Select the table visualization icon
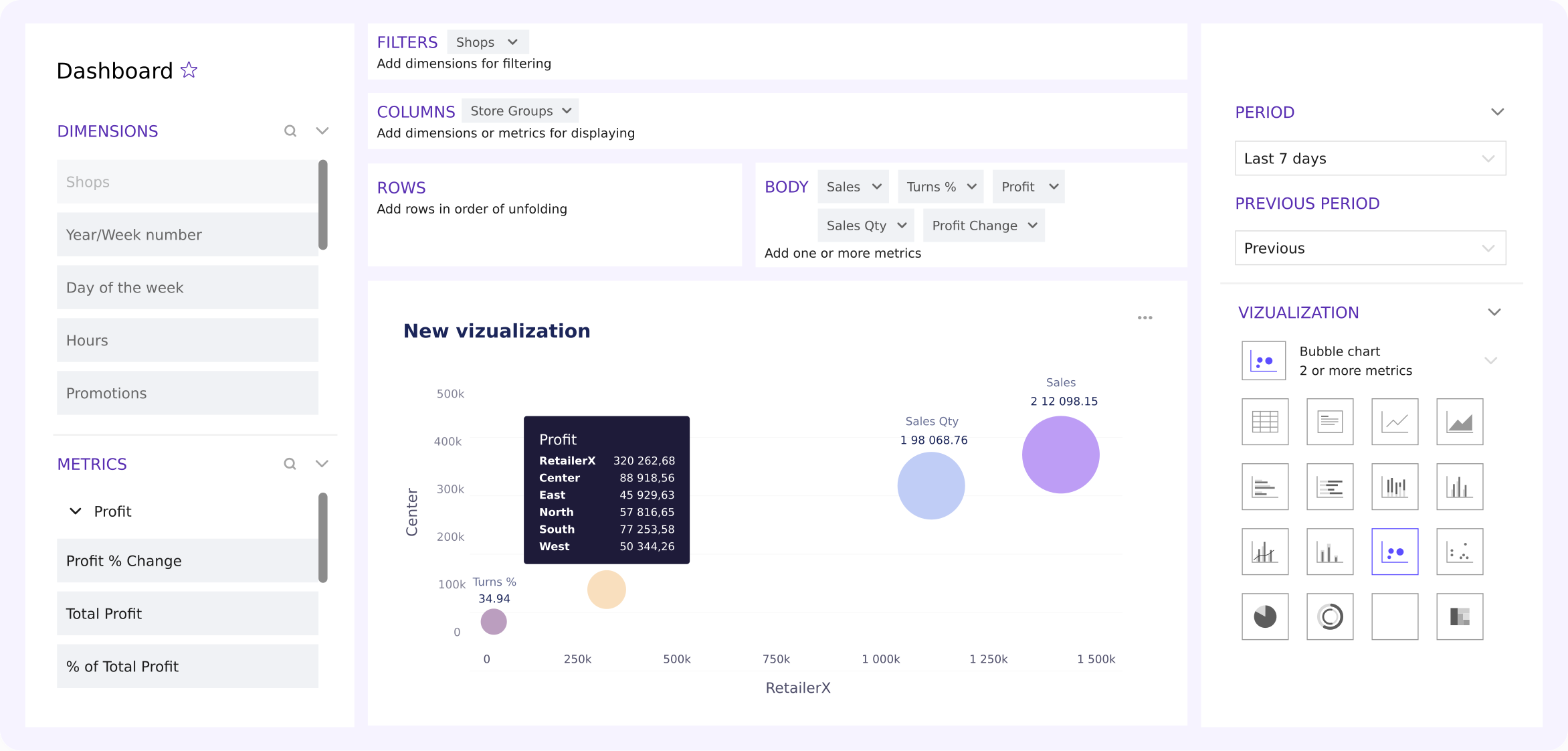Image resolution: width=1568 pixels, height=751 pixels. (1264, 422)
